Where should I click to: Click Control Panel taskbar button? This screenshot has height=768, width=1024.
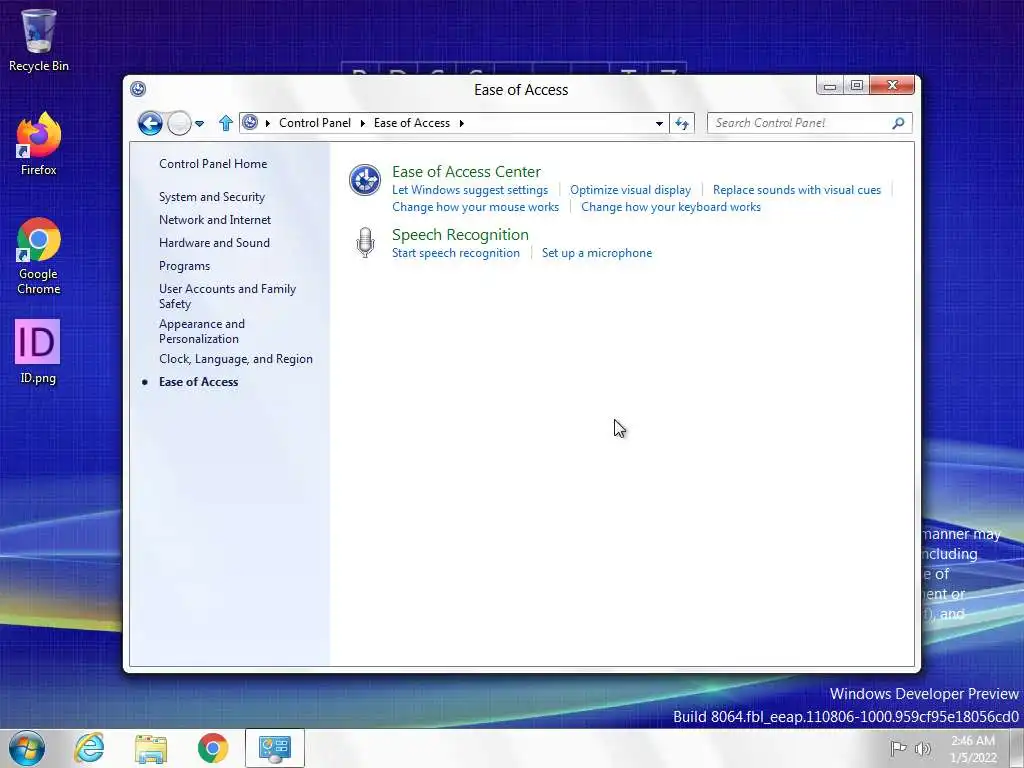click(275, 748)
